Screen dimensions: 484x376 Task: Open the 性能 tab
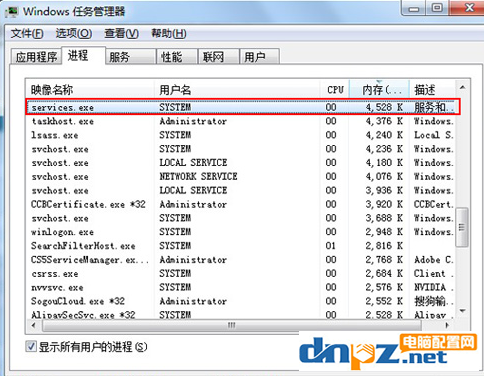pos(177,57)
